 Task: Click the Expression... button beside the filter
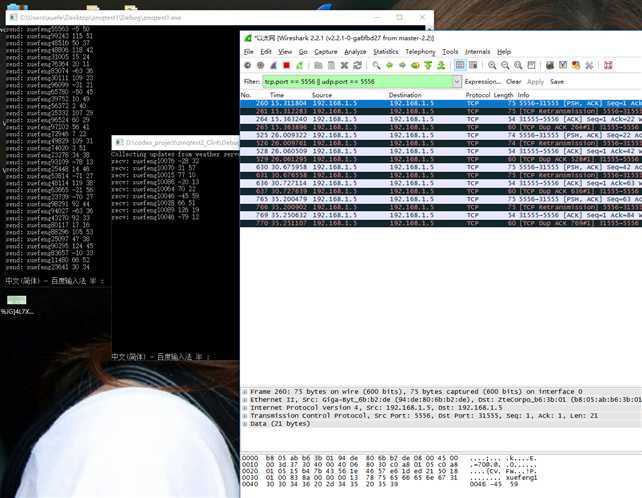click(483, 81)
